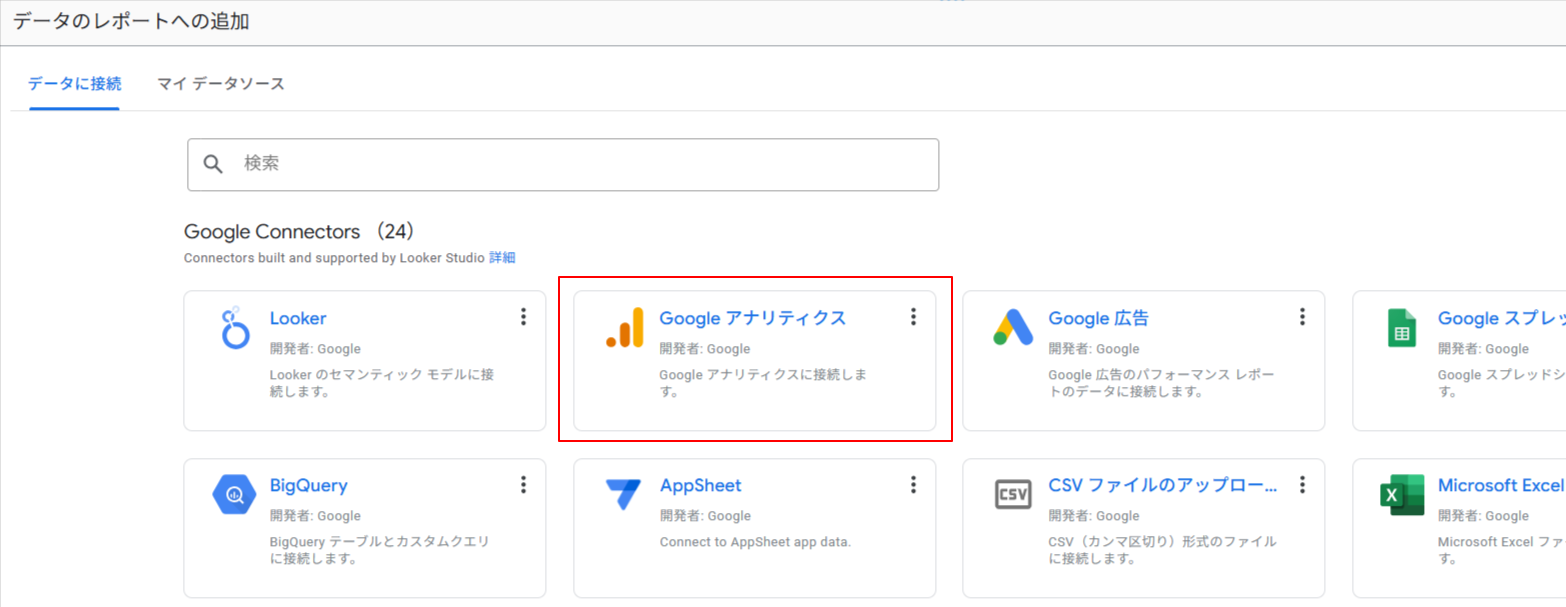Image resolution: width=1566 pixels, height=607 pixels.
Task: Select the Google アナリティクス connector title
Action: click(752, 318)
